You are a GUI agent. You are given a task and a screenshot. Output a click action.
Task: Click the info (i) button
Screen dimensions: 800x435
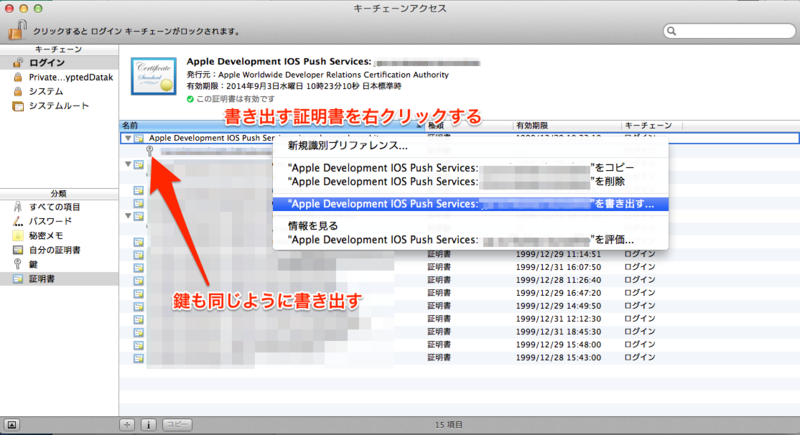[x=148, y=424]
